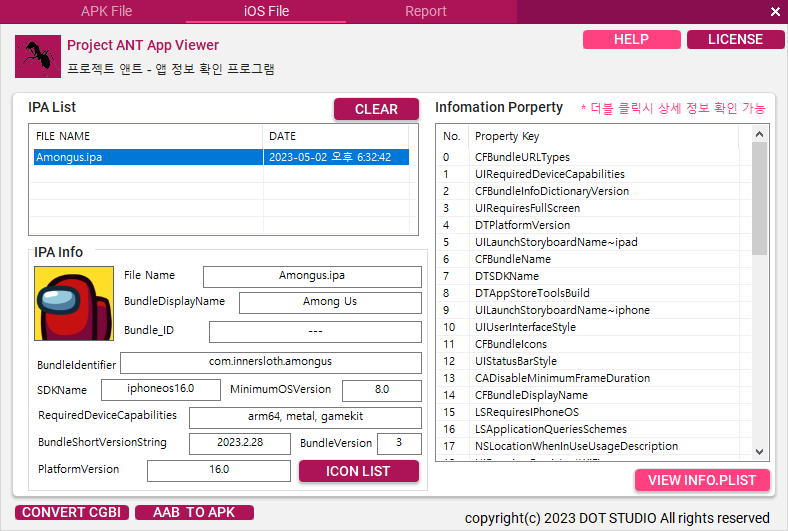Screen dimensions: 788x531
Task: Click the MinimumOSVersion field 8.0
Action: [x=381, y=390]
